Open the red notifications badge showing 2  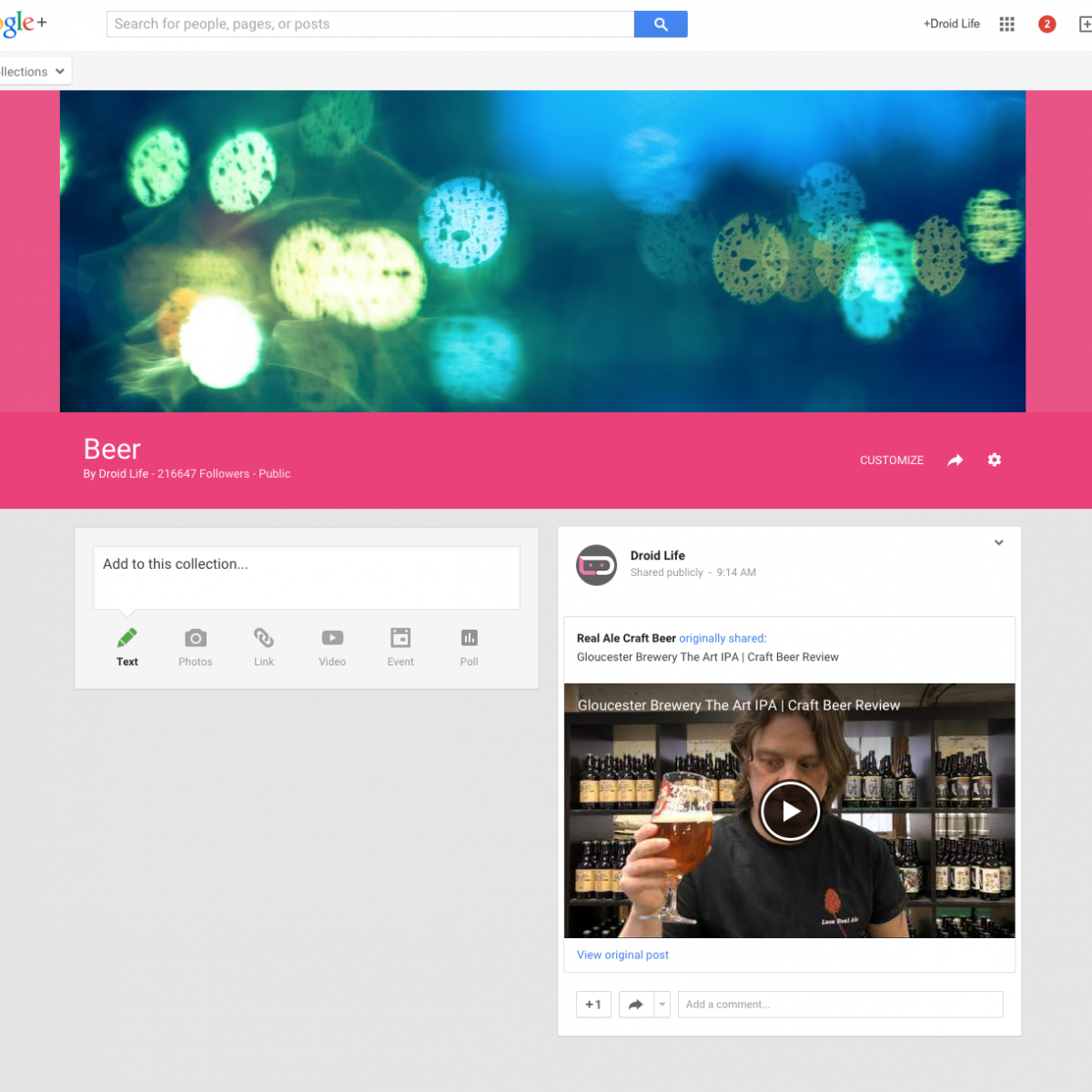click(1047, 25)
